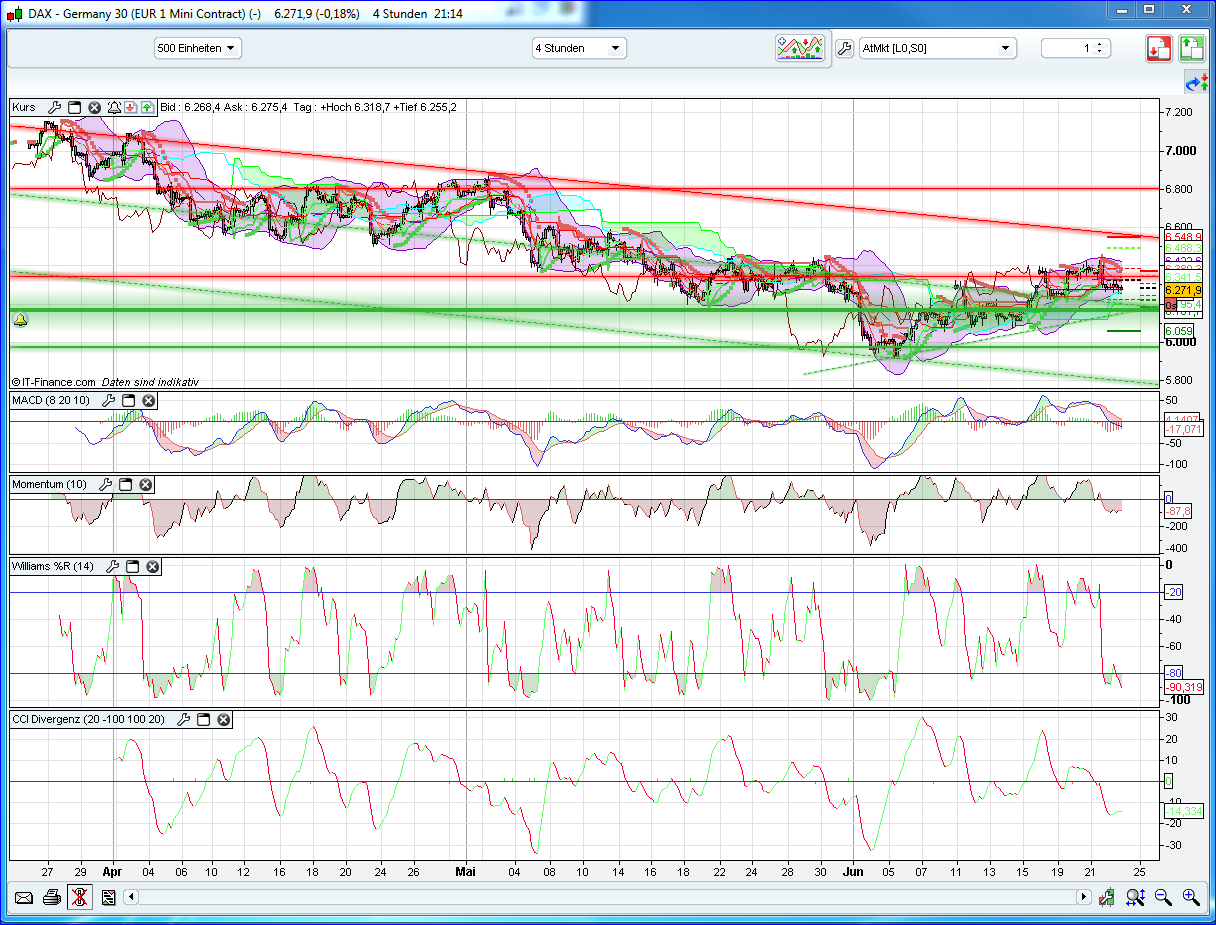Click the horizontal chart scrollbar right arrow
Viewport: 1216px width, 925px height.
click(1083, 897)
